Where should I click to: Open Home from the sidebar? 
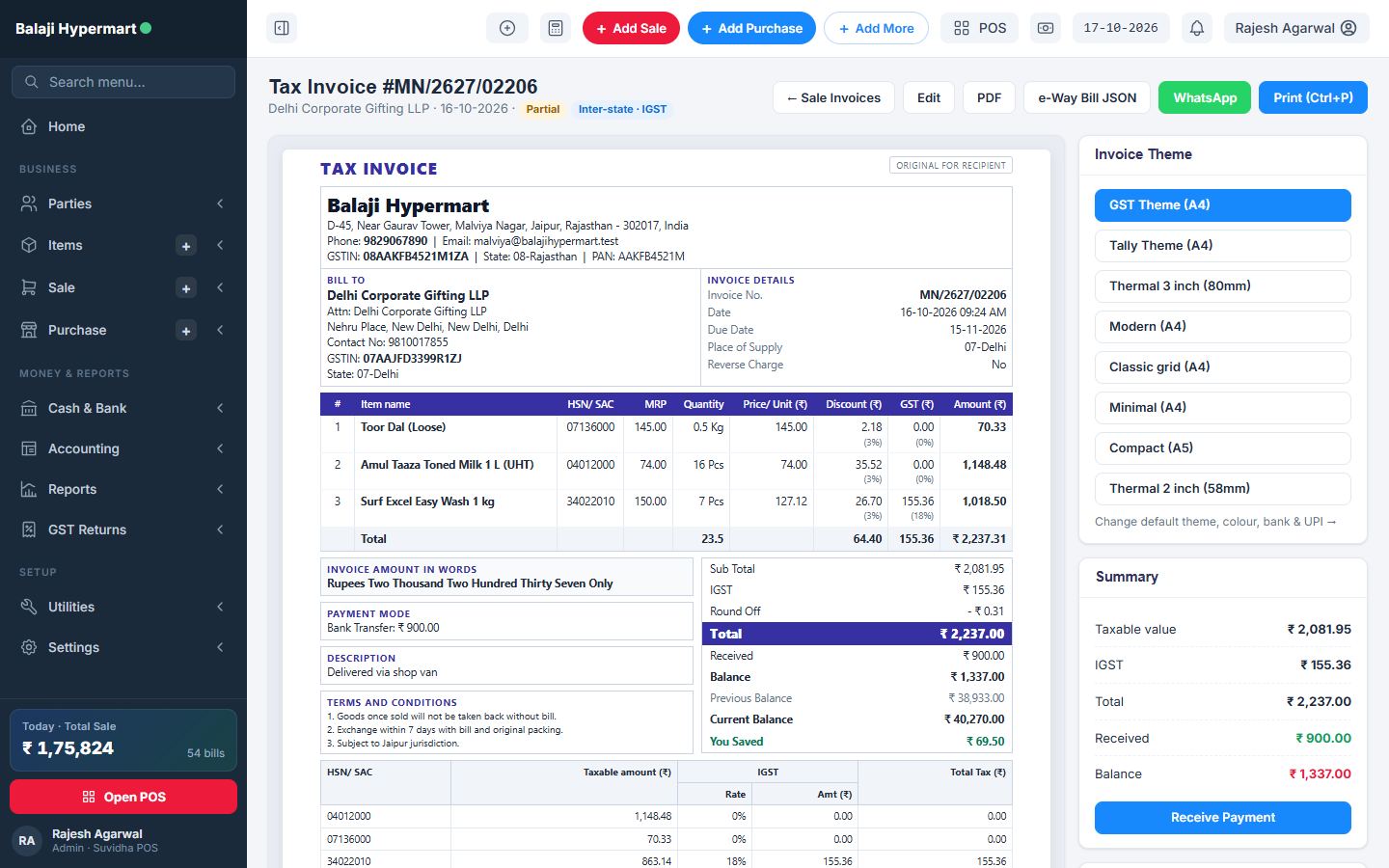click(123, 126)
